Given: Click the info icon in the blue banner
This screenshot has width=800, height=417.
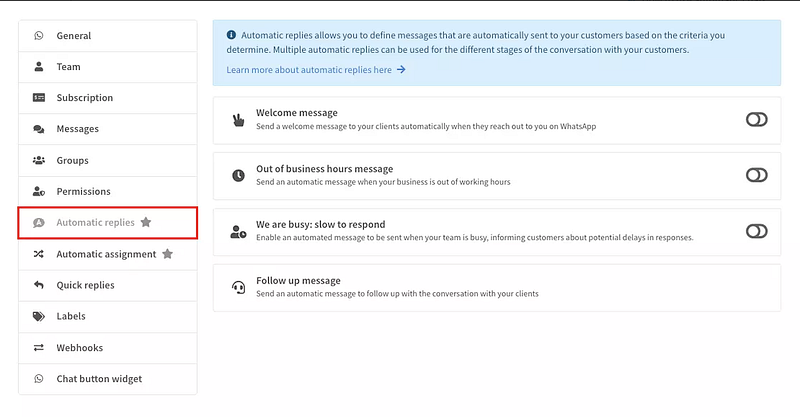Looking at the screenshot, I should point(232,34).
